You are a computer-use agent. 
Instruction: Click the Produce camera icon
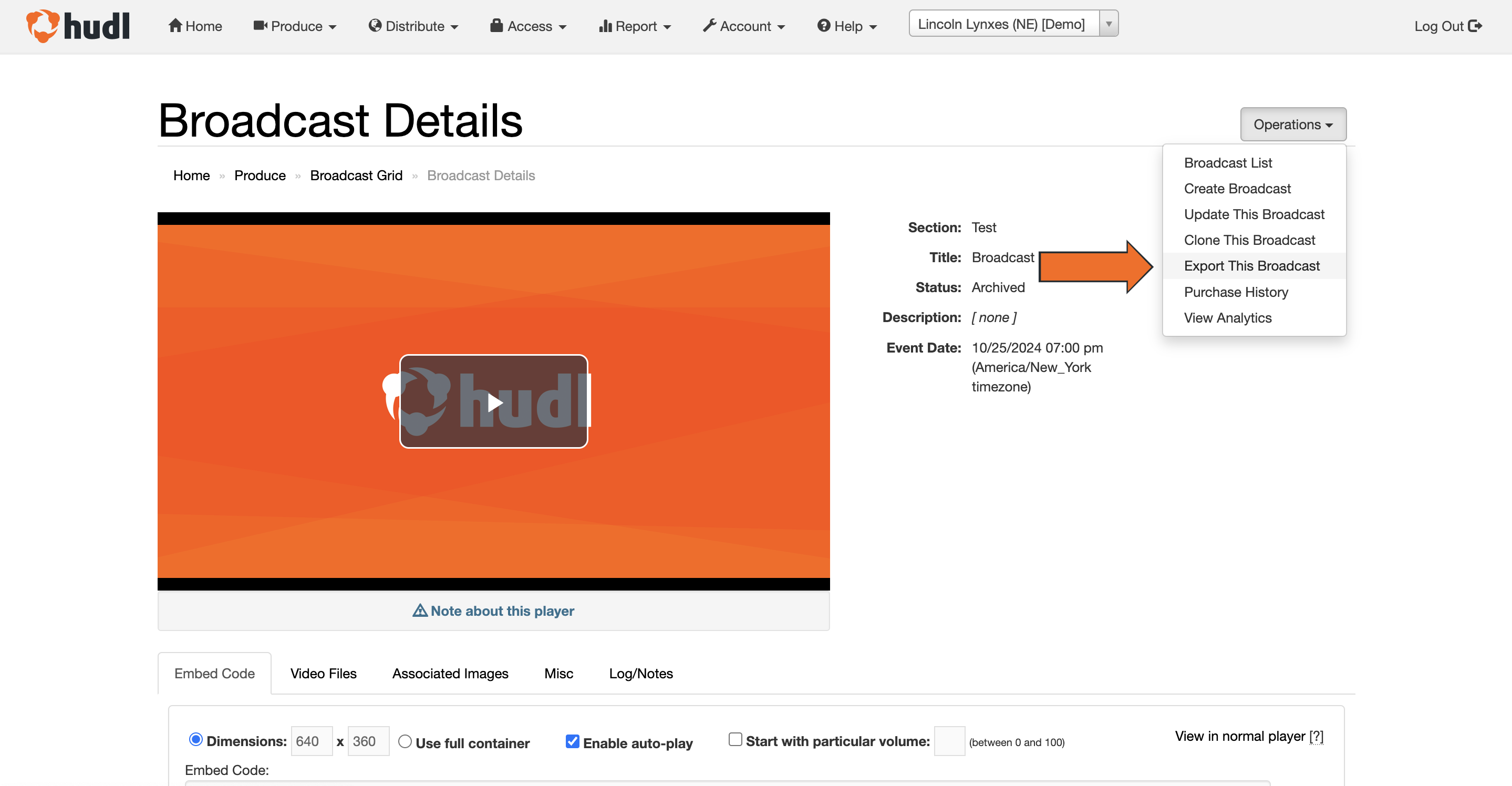click(x=260, y=25)
